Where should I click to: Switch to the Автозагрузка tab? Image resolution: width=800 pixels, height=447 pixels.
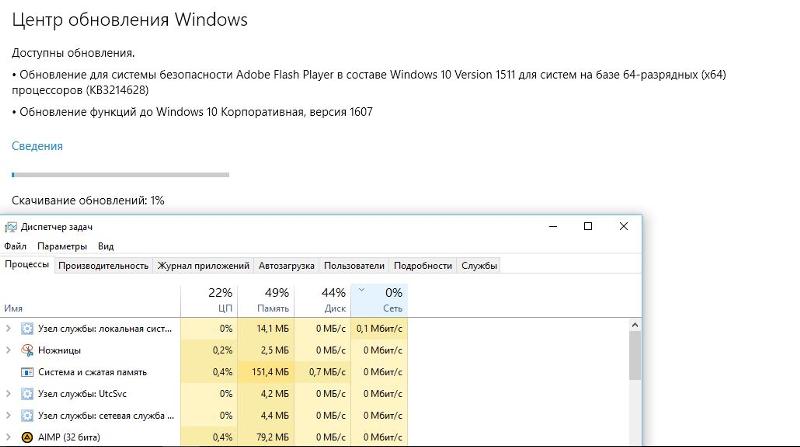[x=286, y=266]
